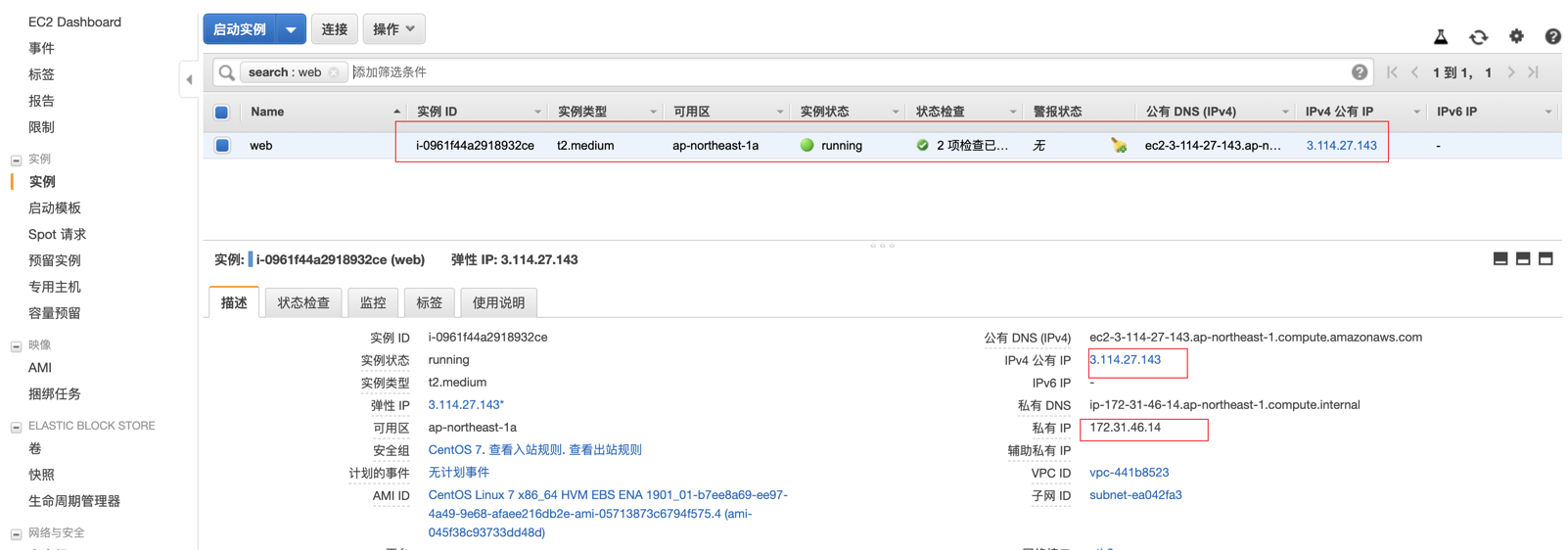This screenshot has height=550, width=1568.
Task: Maximize the instance detail pane icon
Action: (x=1545, y=259)
